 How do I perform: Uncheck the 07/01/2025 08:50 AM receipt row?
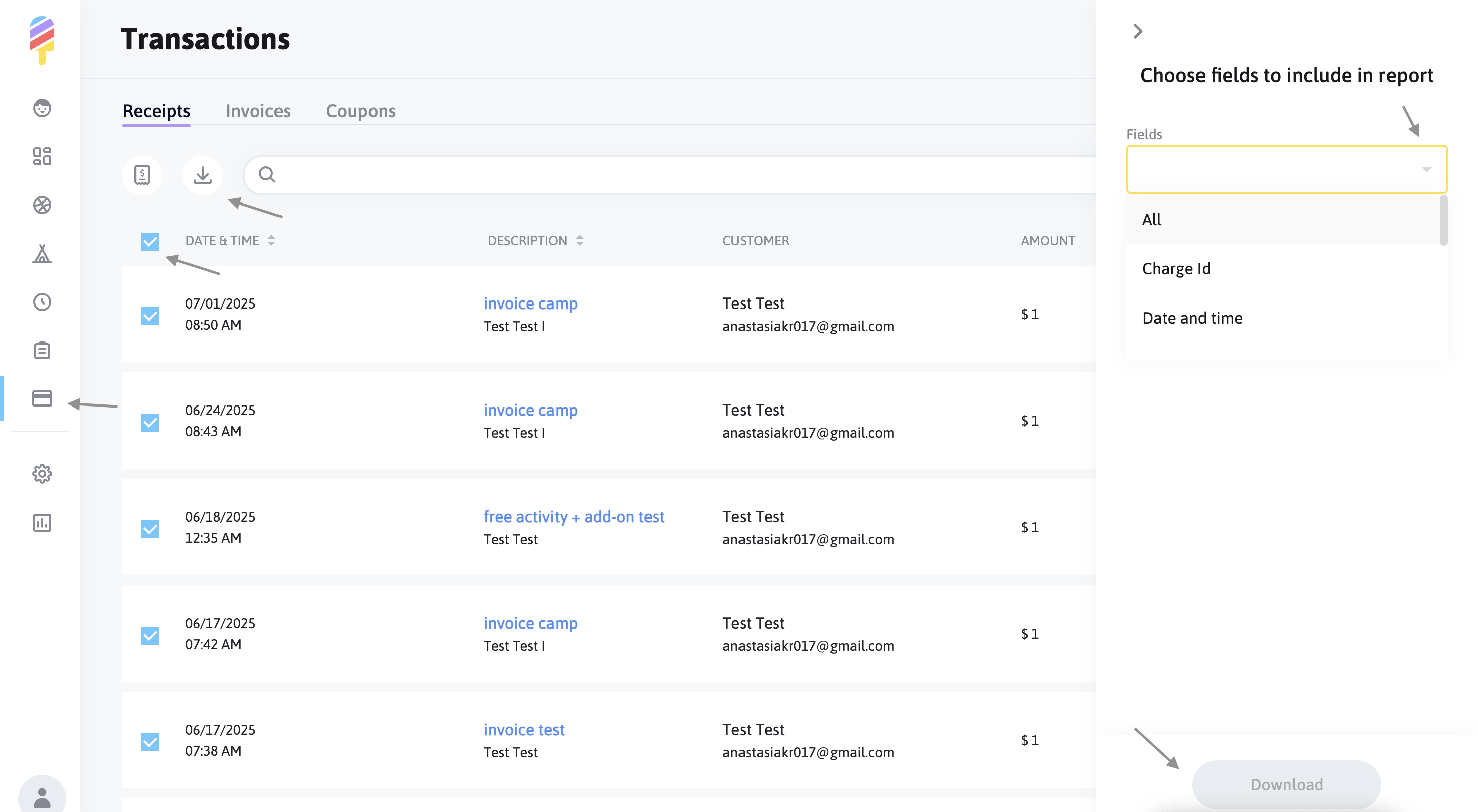click(150, 316)
